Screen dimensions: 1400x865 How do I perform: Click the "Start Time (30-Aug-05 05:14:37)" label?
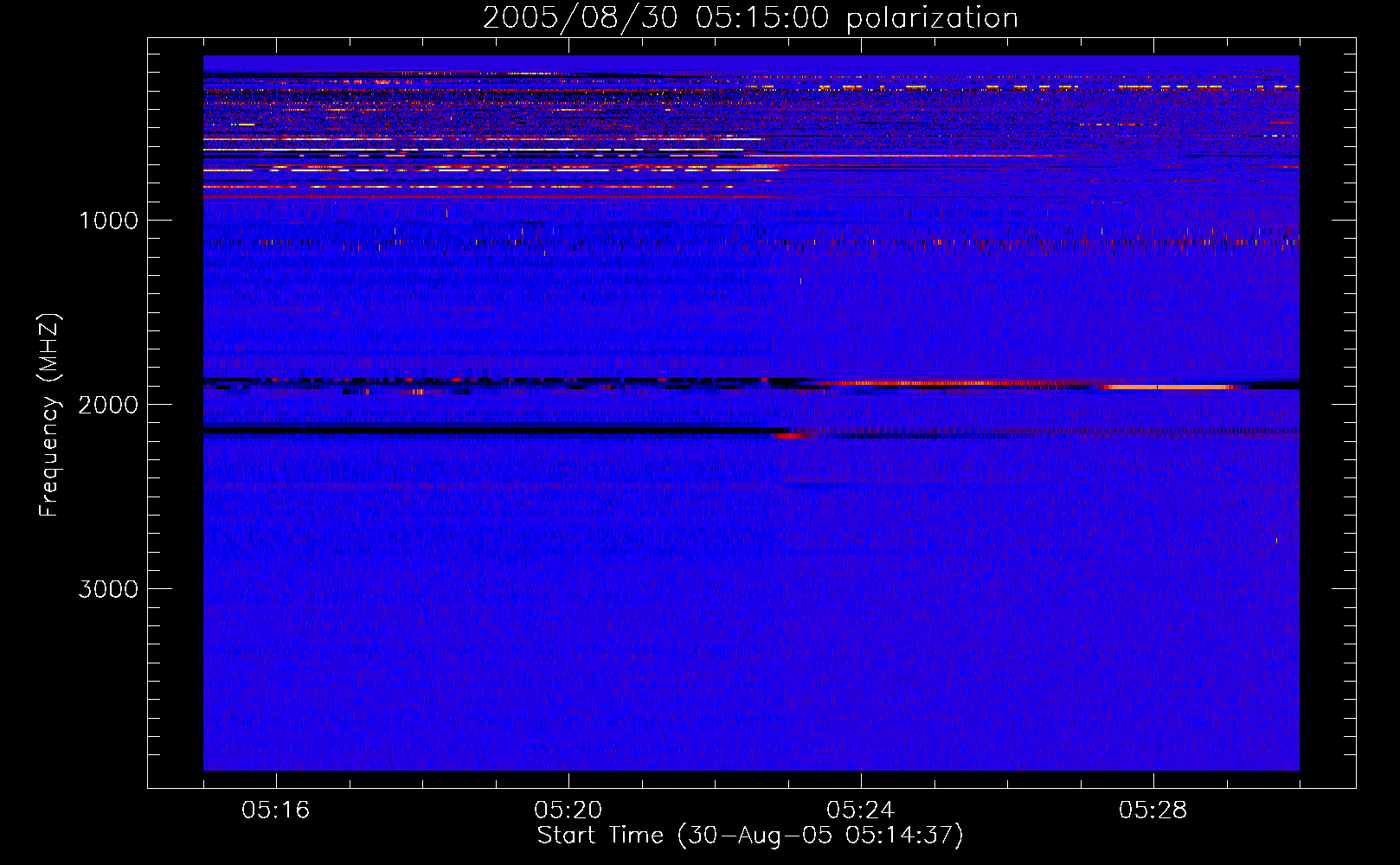coord(750,836)
